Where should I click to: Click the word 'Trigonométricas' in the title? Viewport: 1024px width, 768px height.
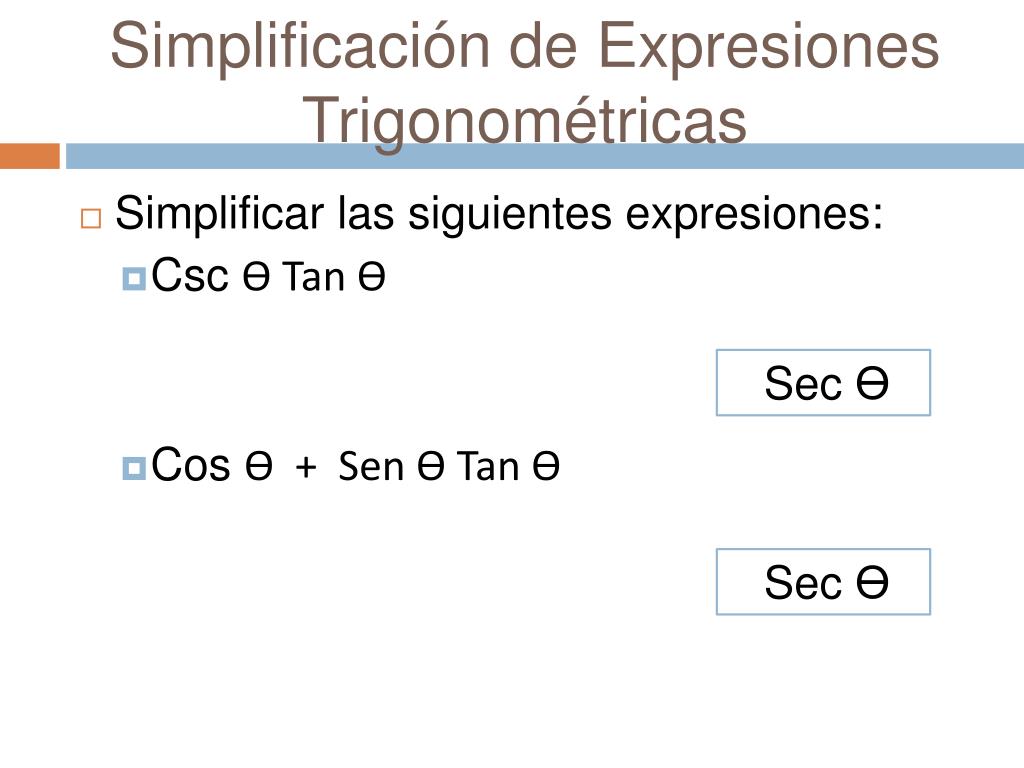524,121
